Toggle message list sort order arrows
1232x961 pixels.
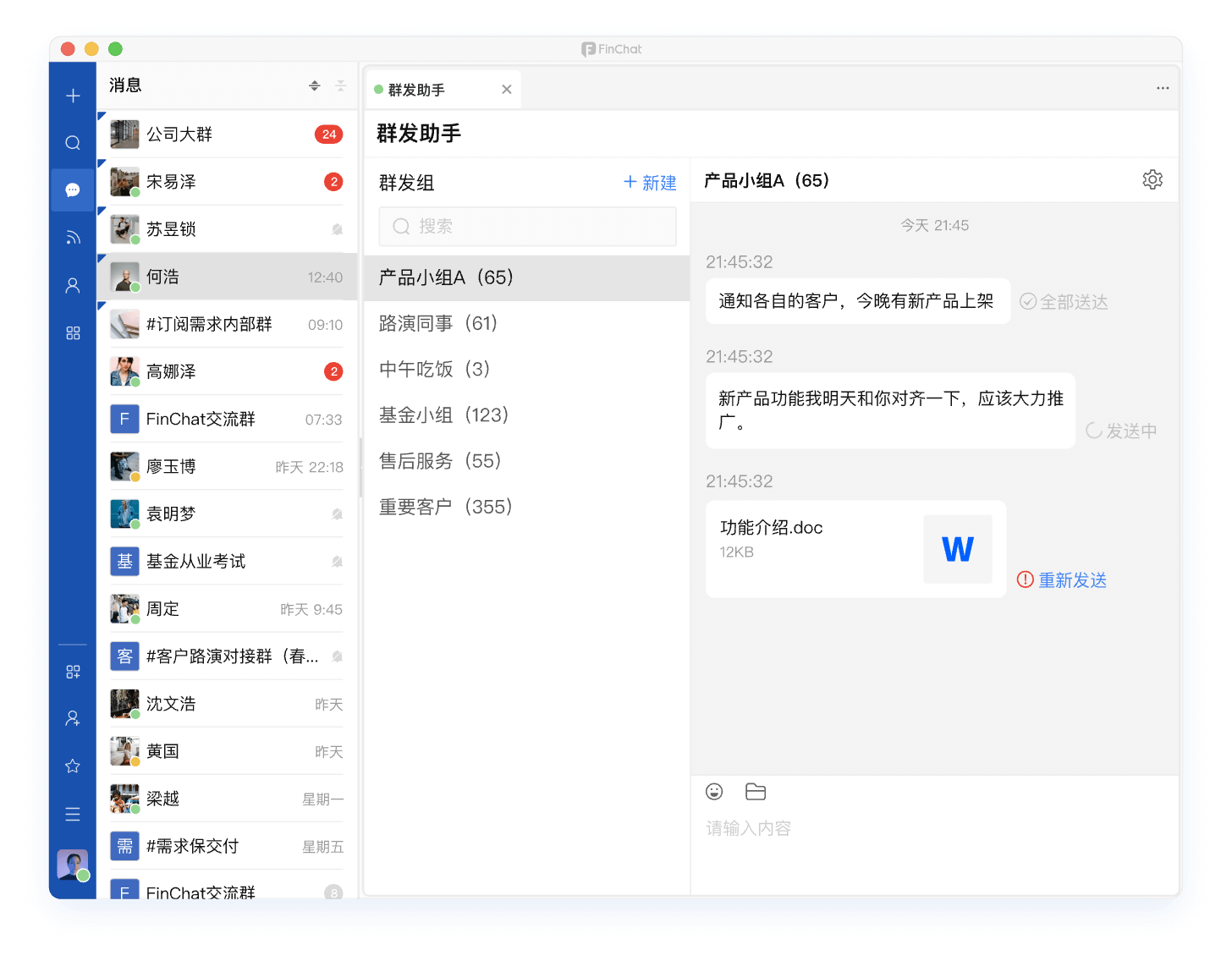tap(314, 85)
